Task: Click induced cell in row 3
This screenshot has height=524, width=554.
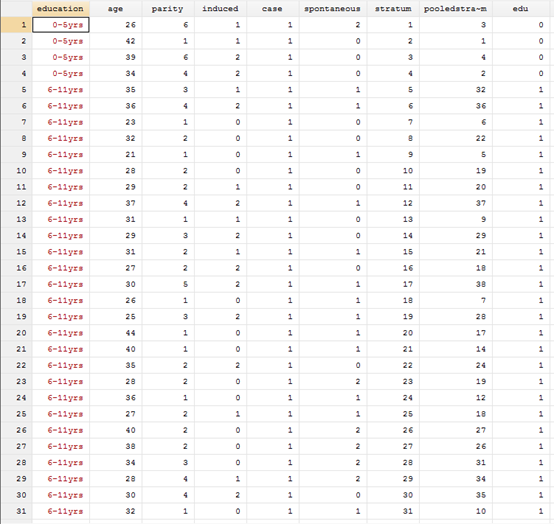Action: [x=220, y=57]
